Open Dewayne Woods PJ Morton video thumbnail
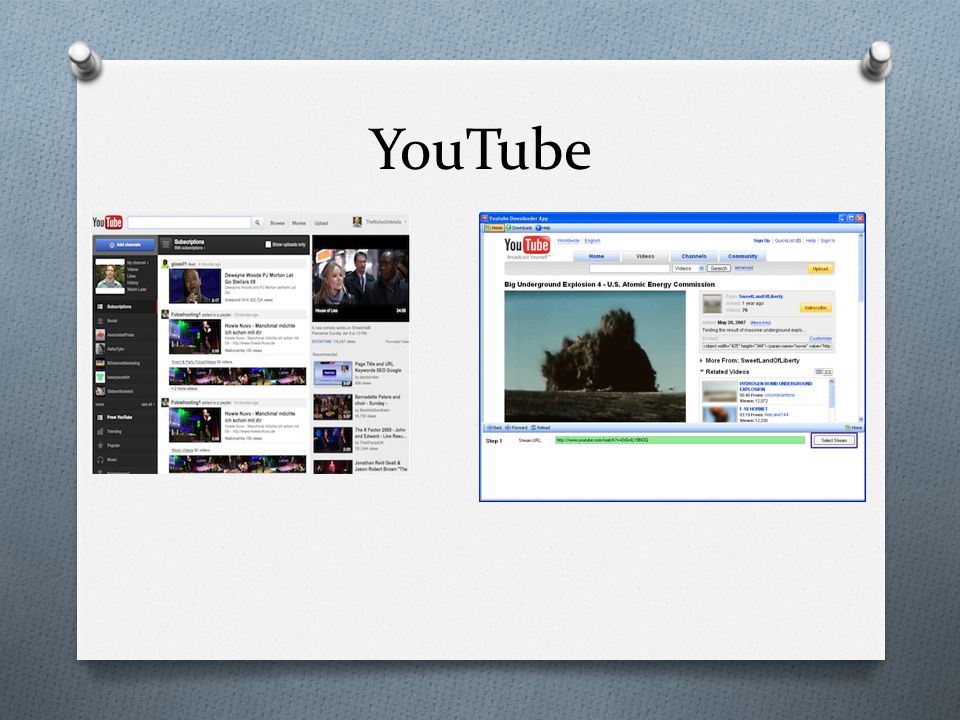The image size is (960, 720). point(195,286)
